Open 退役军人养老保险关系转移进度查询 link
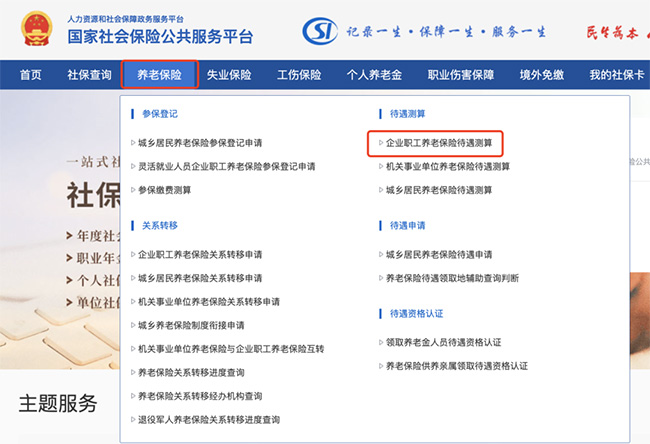Image resolution: width=650 pixels, height=444 pixels. [x=208, y=419]
